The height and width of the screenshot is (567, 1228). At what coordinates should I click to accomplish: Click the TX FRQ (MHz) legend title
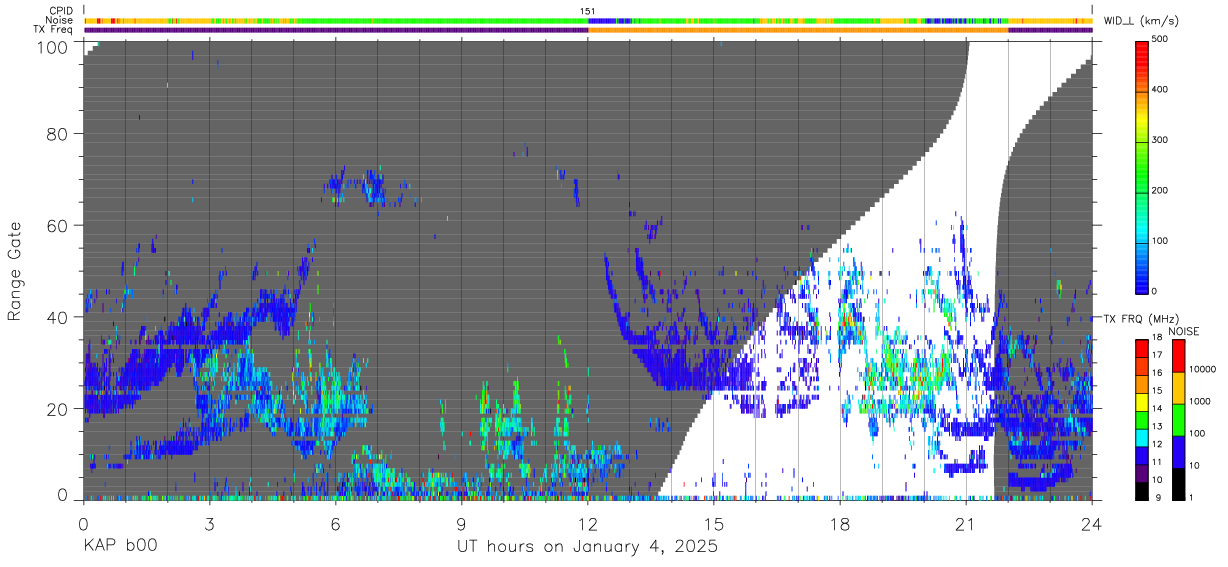click(x=1141, y=319)
